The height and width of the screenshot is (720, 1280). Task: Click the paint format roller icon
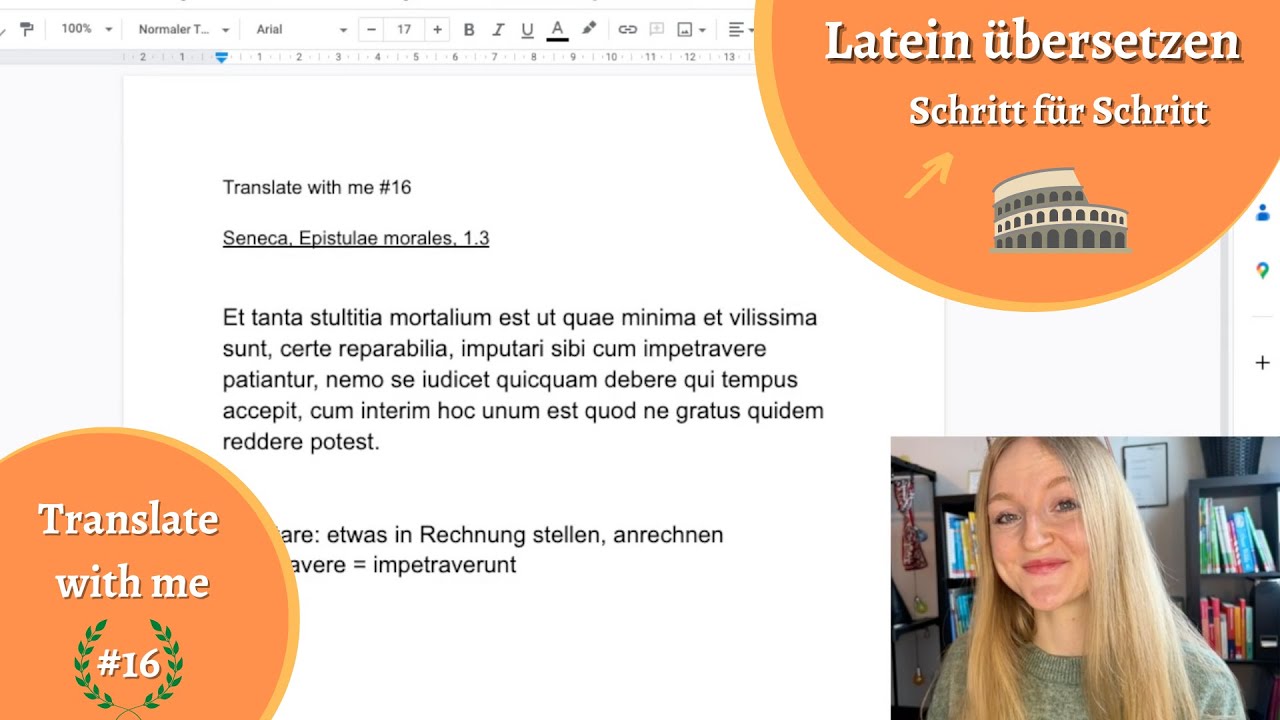[x=27, y=29]
